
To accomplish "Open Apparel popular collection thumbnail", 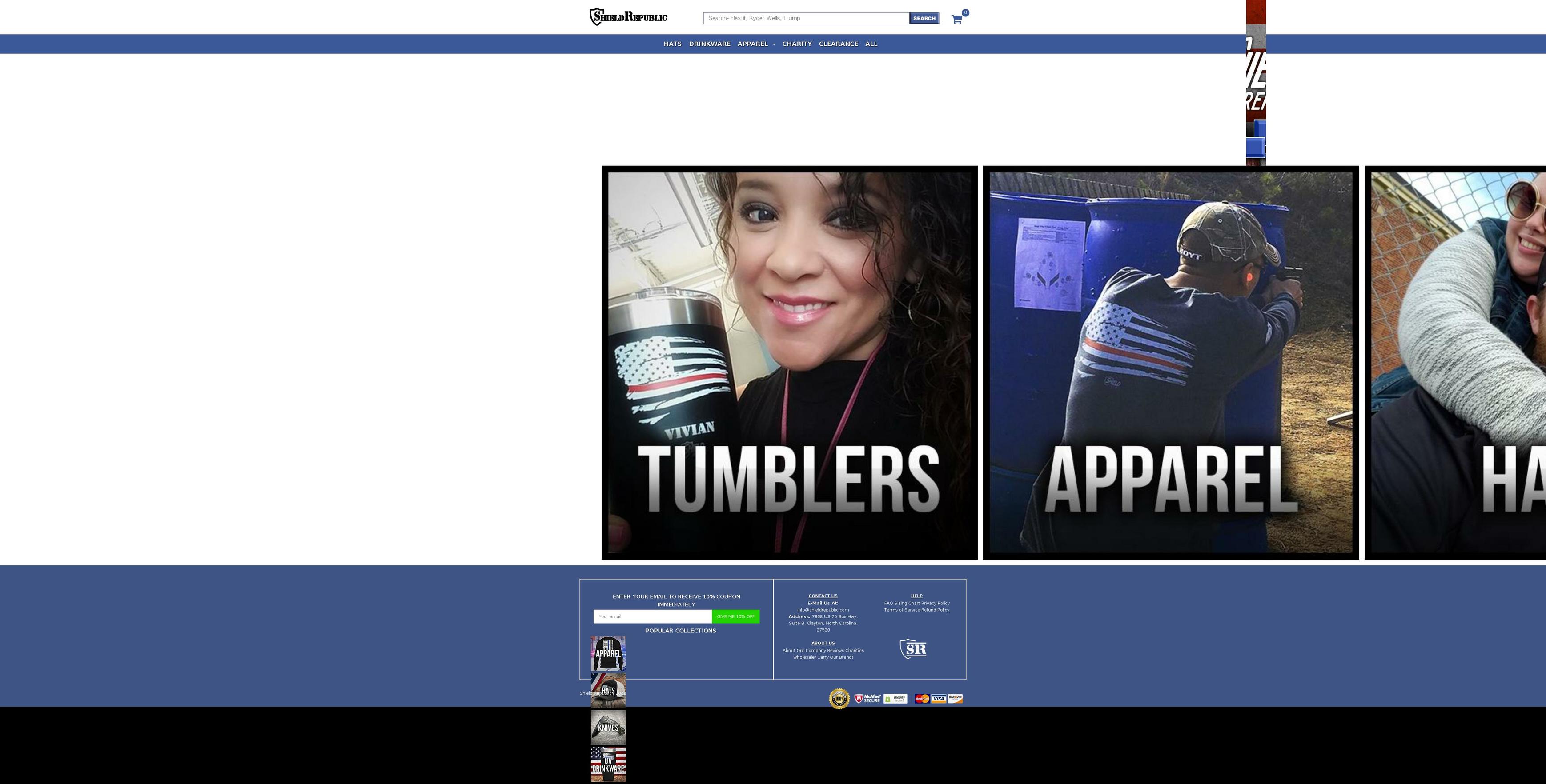I will coord(608,654).
